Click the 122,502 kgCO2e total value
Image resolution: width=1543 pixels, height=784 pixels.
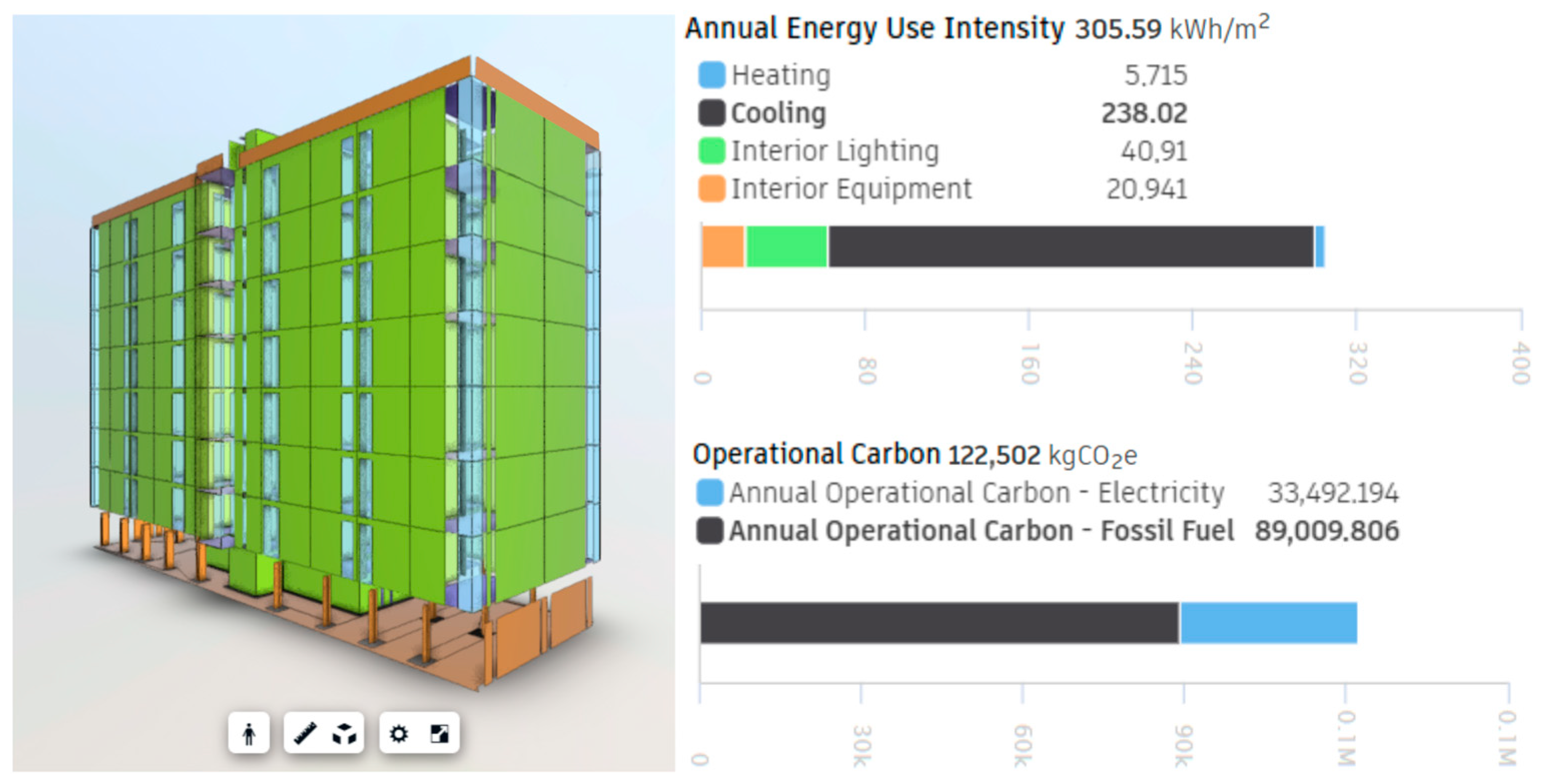coord(1043,455)
